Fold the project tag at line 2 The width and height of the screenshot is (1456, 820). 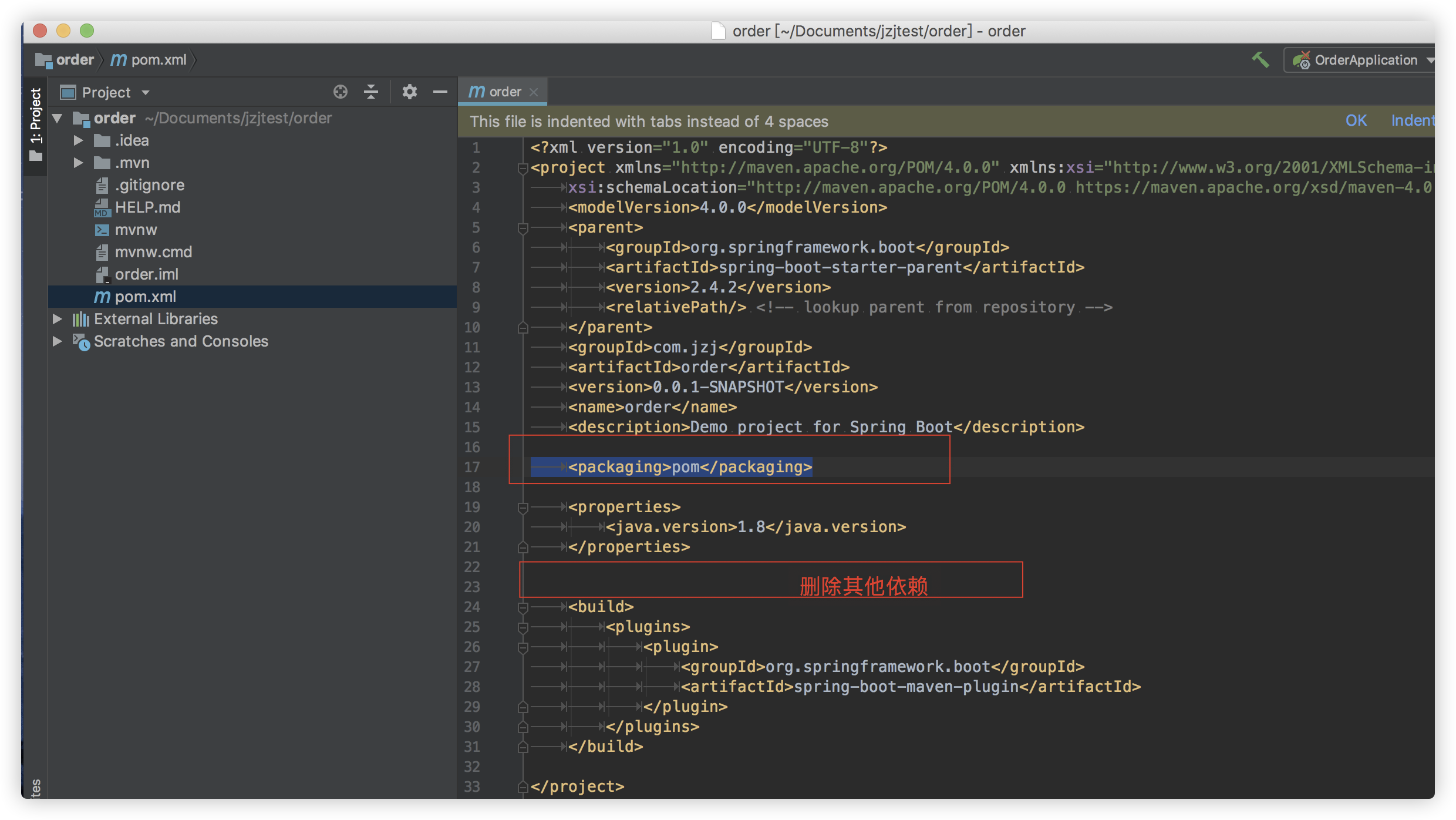(523, 168)
